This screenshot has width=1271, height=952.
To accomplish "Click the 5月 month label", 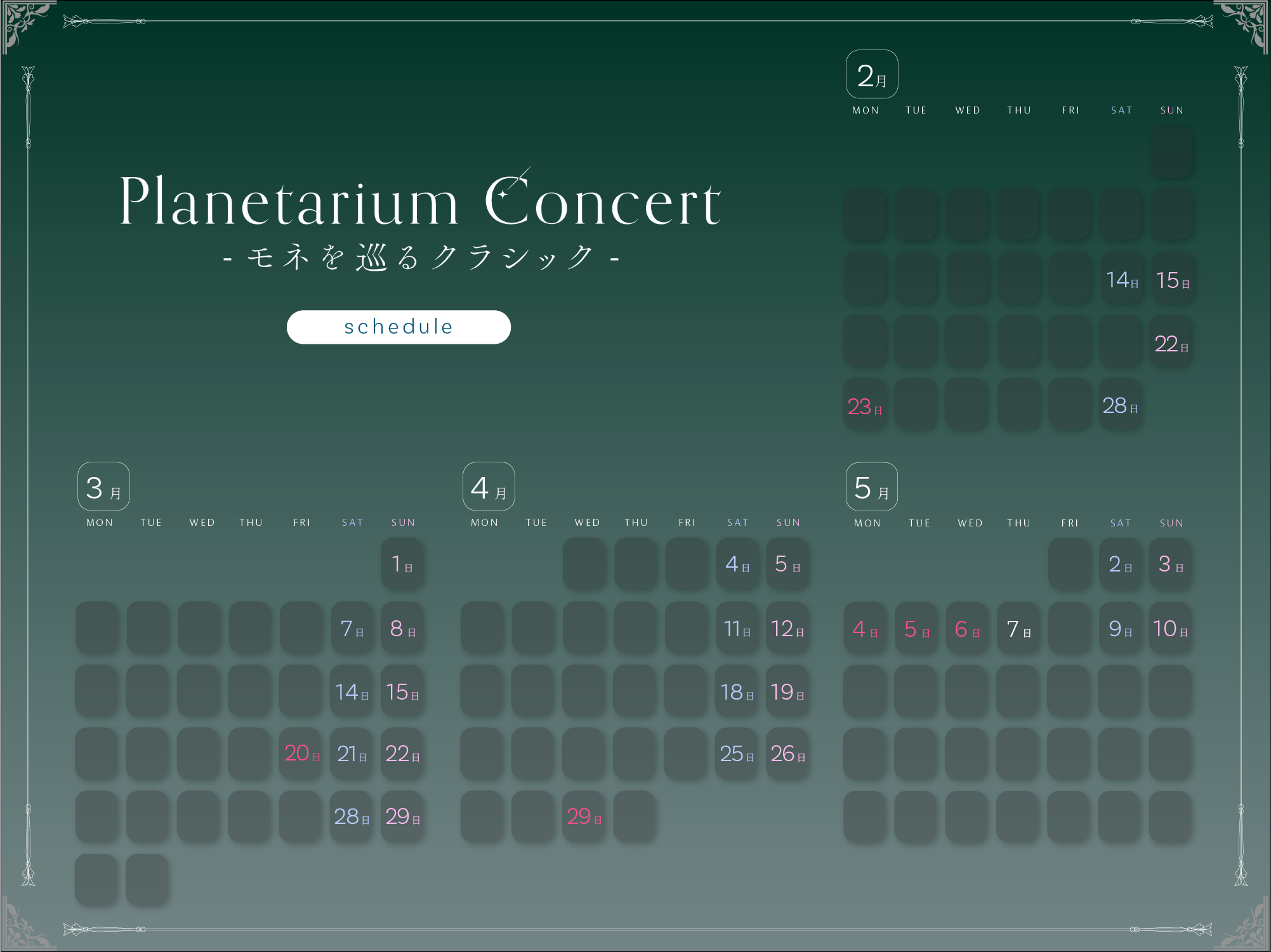I will pos(872,487).
